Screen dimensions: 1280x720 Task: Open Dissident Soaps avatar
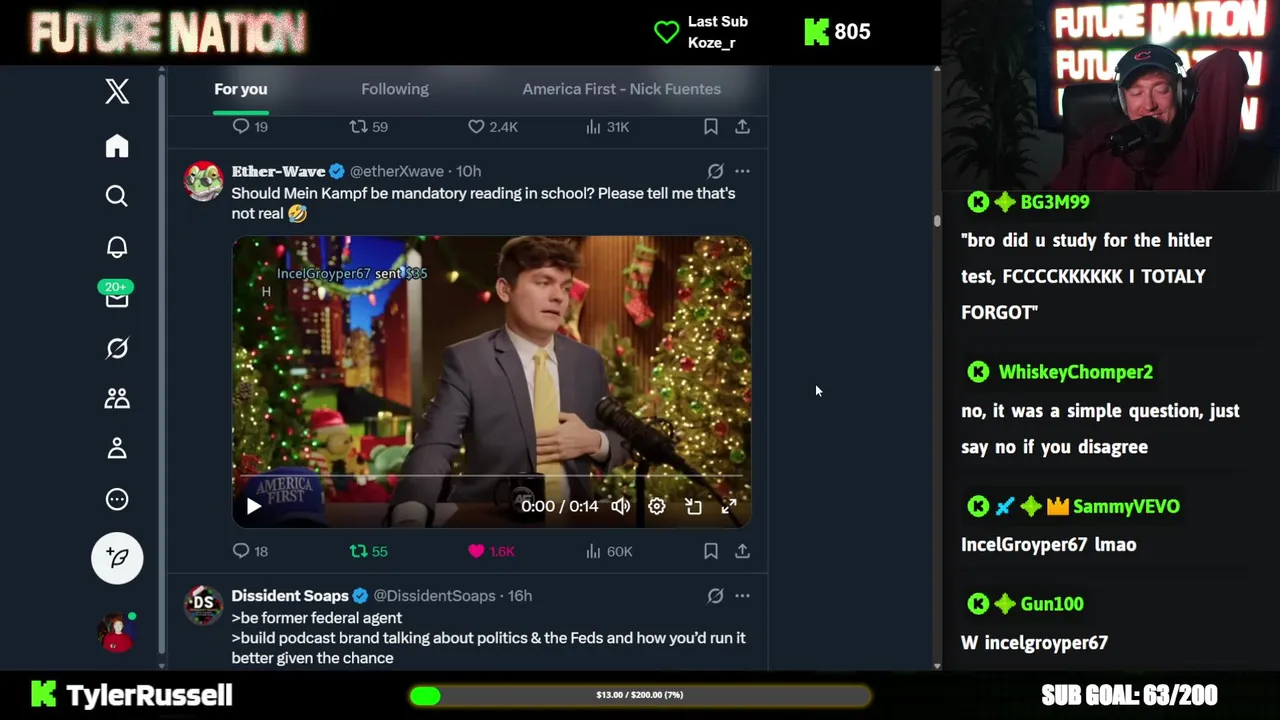(x=203, y=605)
